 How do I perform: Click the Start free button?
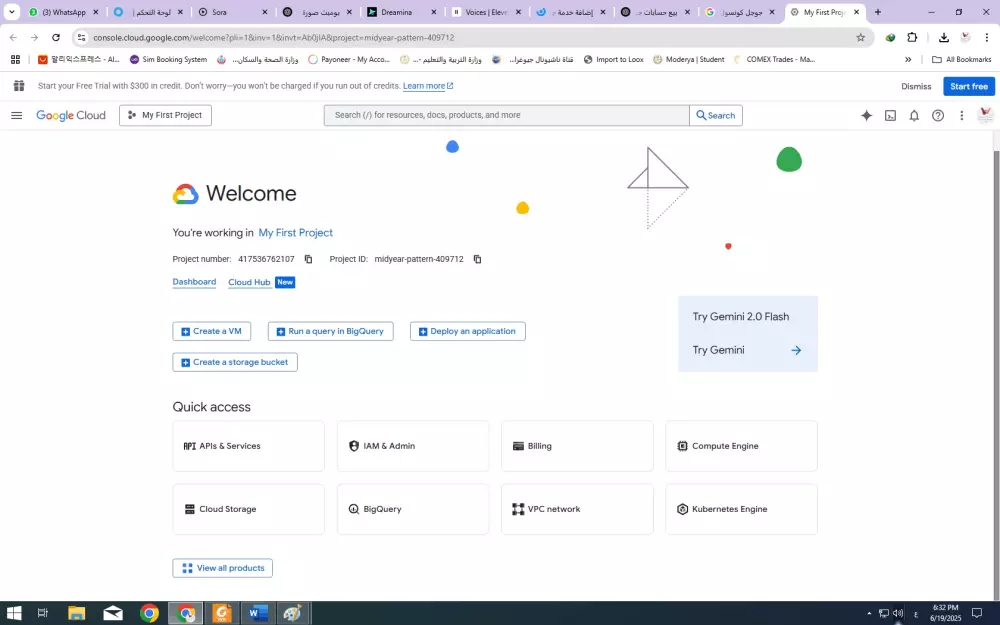click(x=968, y=86)
